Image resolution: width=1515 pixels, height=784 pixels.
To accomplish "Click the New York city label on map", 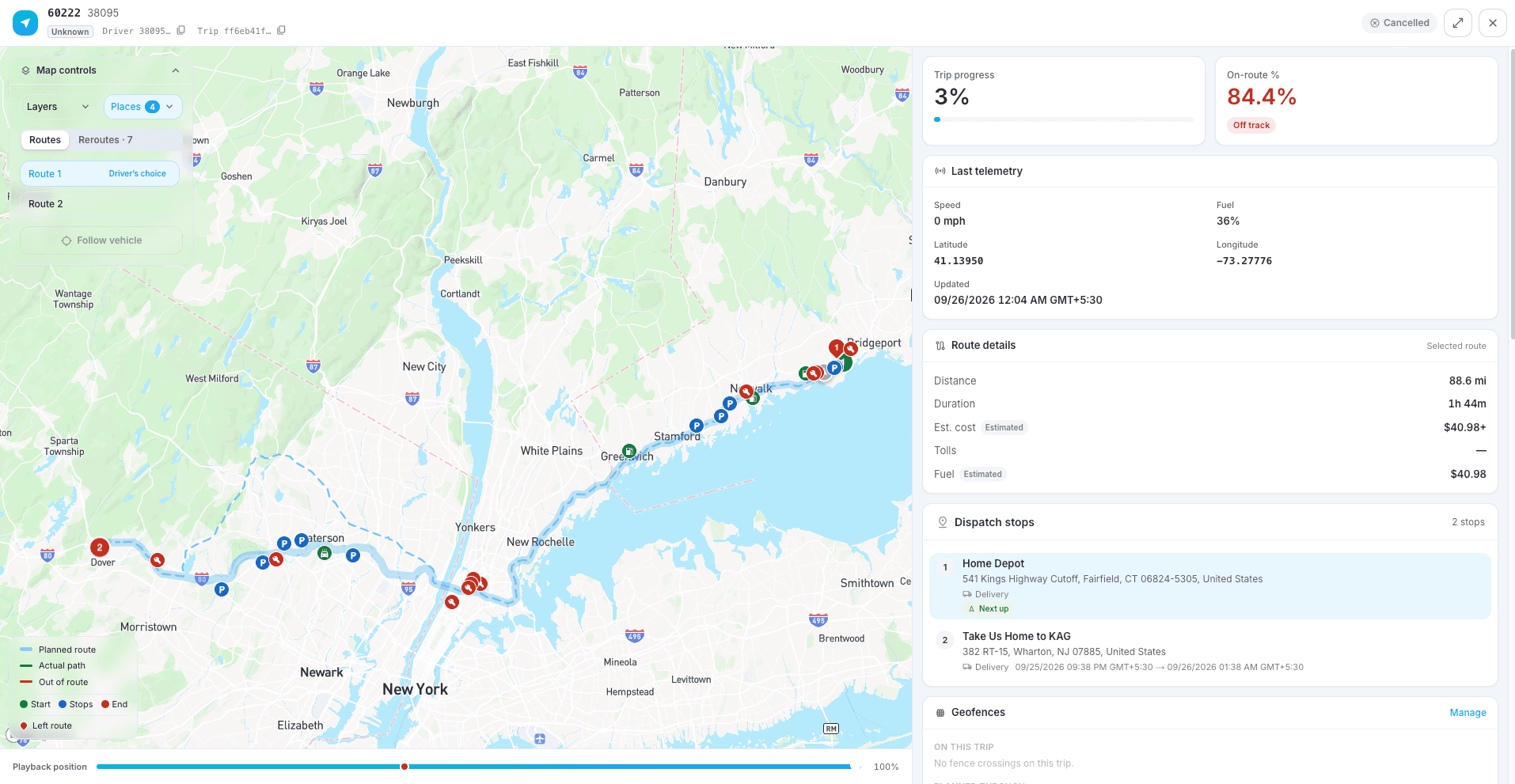I will [x=415, y=689].
